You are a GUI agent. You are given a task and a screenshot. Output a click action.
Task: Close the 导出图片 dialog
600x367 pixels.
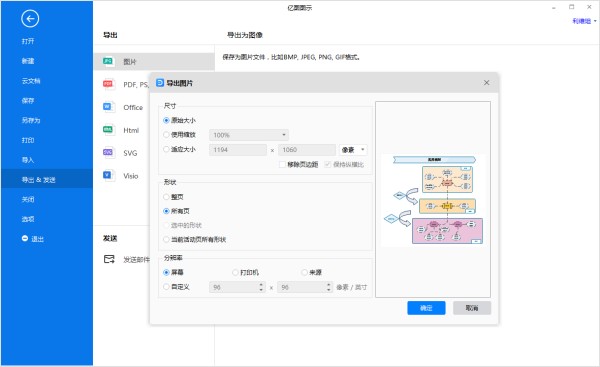pos(486,83)
